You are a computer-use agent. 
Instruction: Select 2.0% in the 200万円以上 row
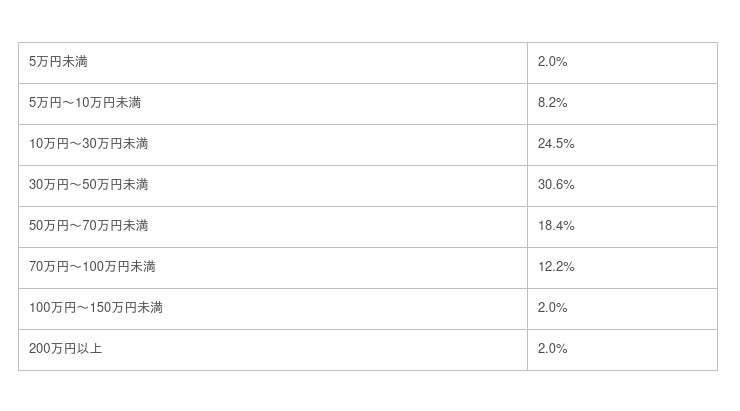coord(552,349)
